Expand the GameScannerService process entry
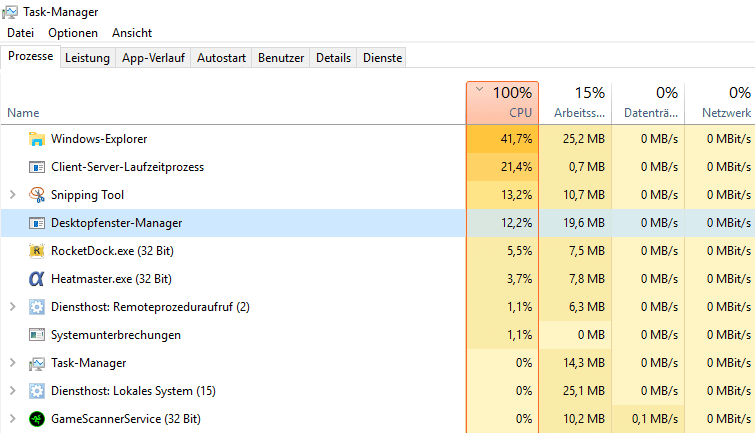 pos(13,419)
